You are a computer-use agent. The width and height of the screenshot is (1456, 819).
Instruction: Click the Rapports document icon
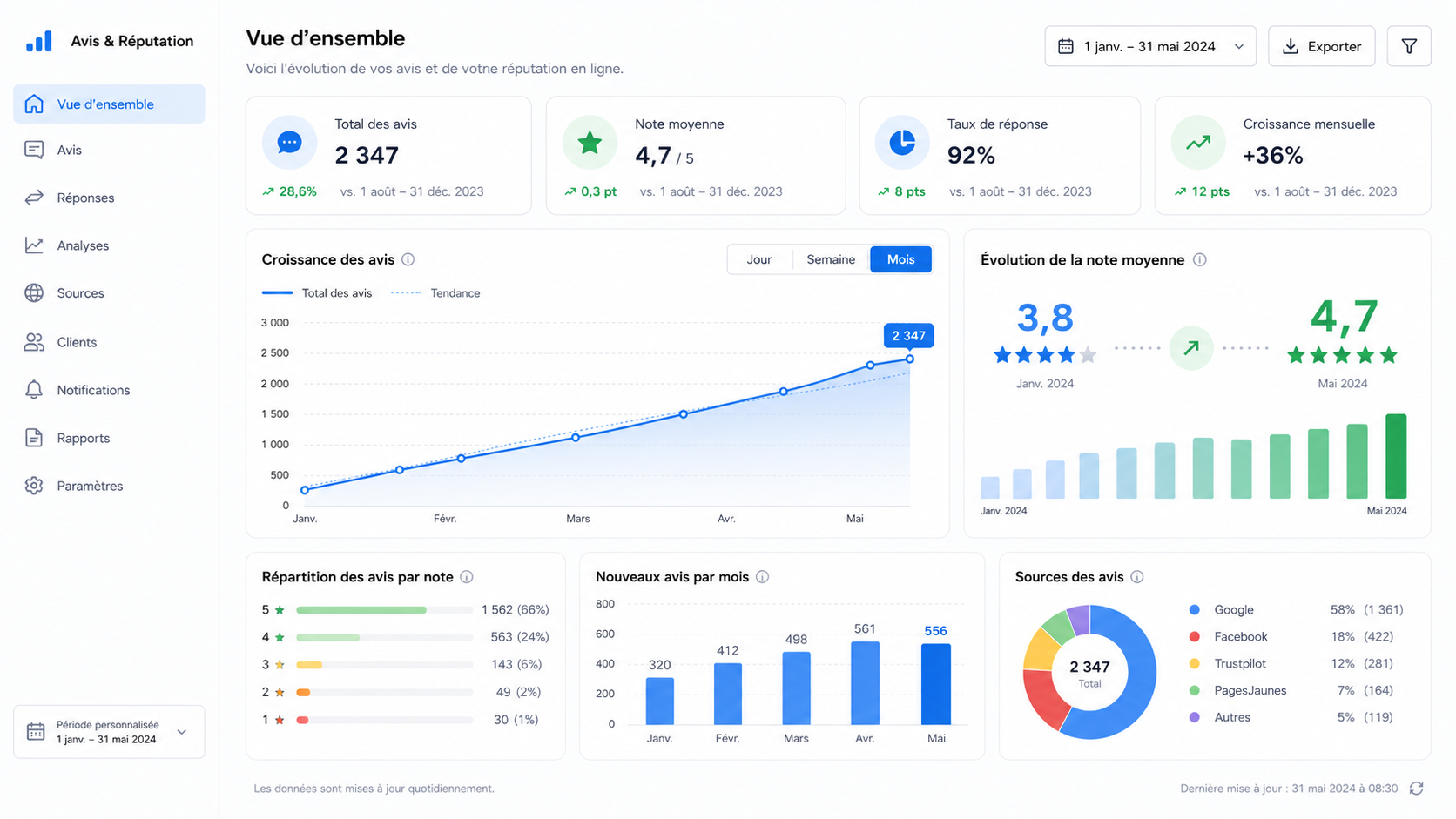[x=34, y=438]
